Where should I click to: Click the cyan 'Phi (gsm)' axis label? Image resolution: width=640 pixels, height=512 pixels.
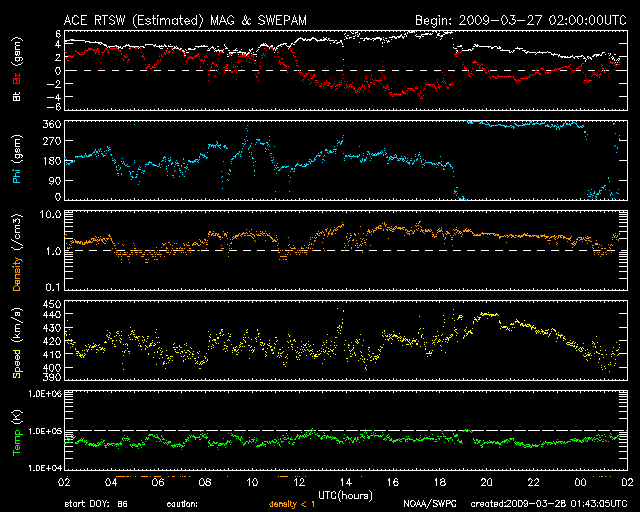click(x=17, y=159)
